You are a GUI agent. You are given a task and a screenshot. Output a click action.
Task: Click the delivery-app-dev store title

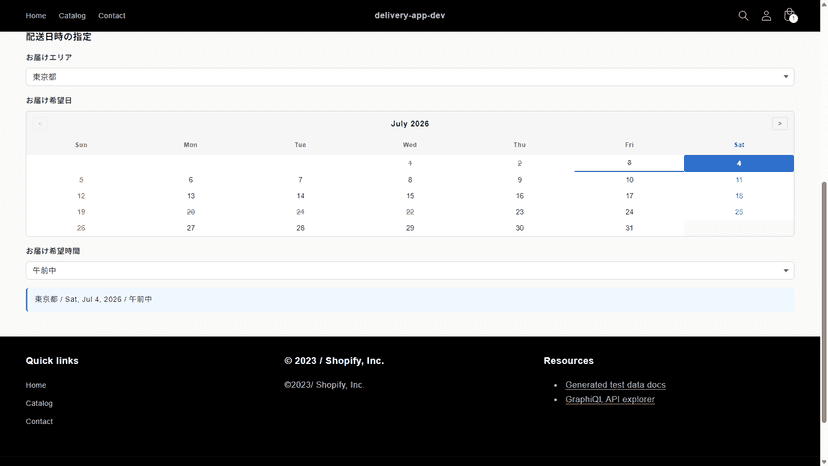(x=410, y=15)
